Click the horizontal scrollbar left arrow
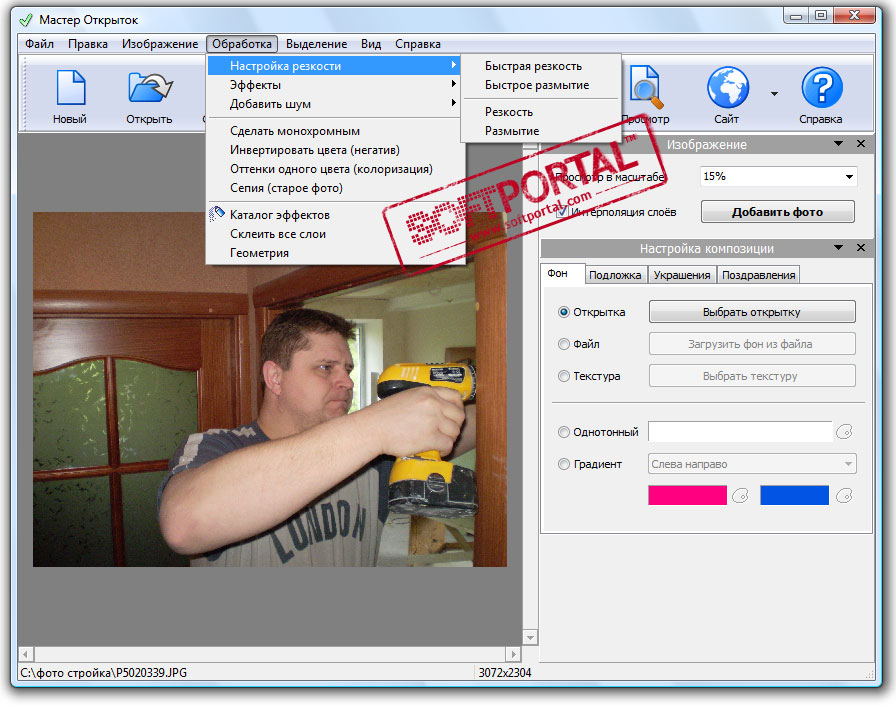The width and height of the screenshot is (896, 706). [x=26, y=653]
